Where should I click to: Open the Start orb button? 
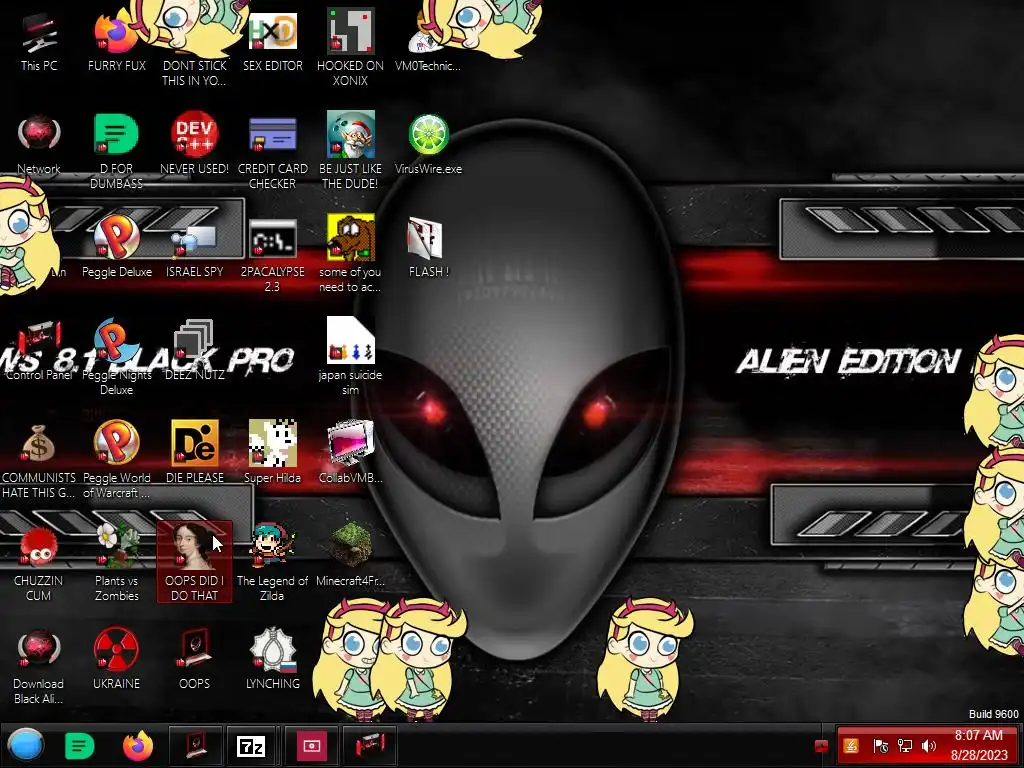pos(25,745)
